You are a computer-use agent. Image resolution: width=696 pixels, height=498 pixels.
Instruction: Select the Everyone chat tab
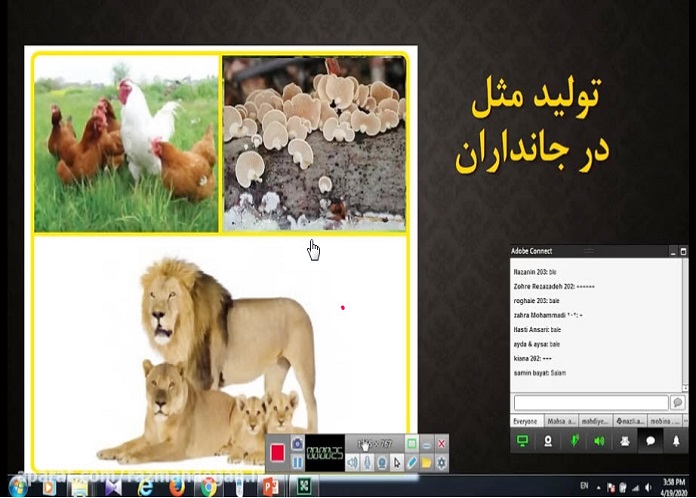(527, 421)
